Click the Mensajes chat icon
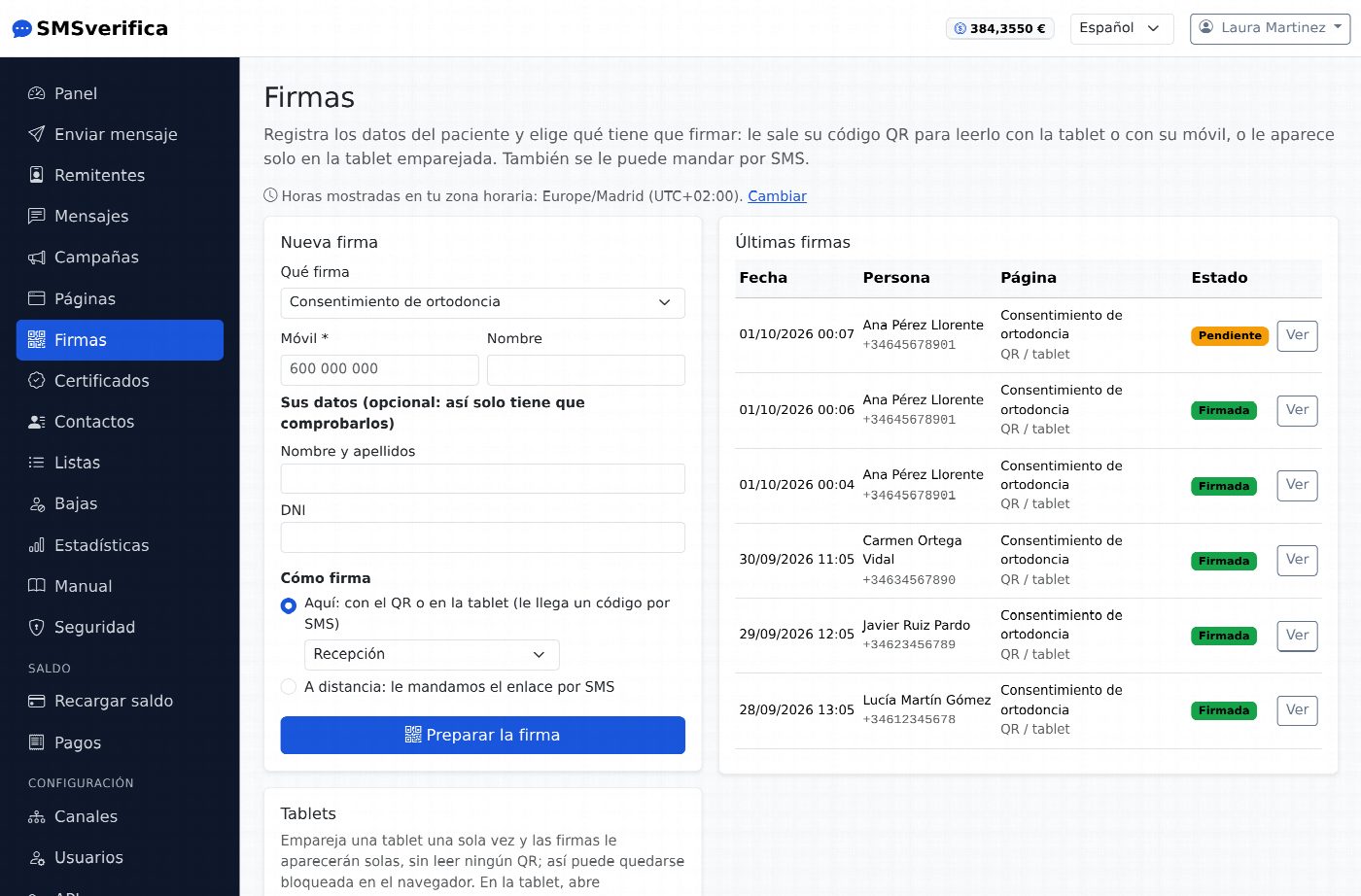The width and height of the screenshot is (1361, 896). coord(37,216)
